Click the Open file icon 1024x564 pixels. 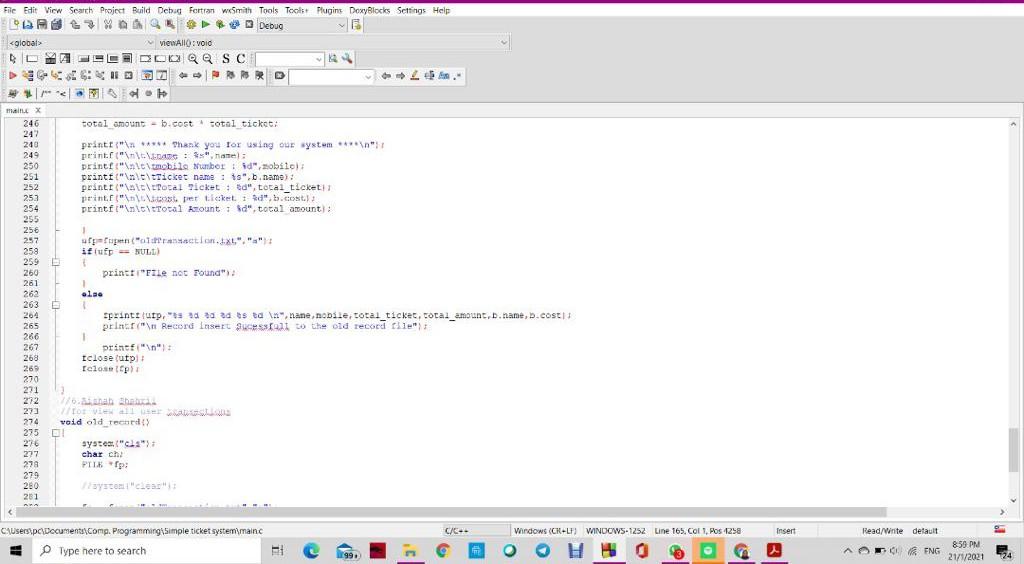pos(27,25)
